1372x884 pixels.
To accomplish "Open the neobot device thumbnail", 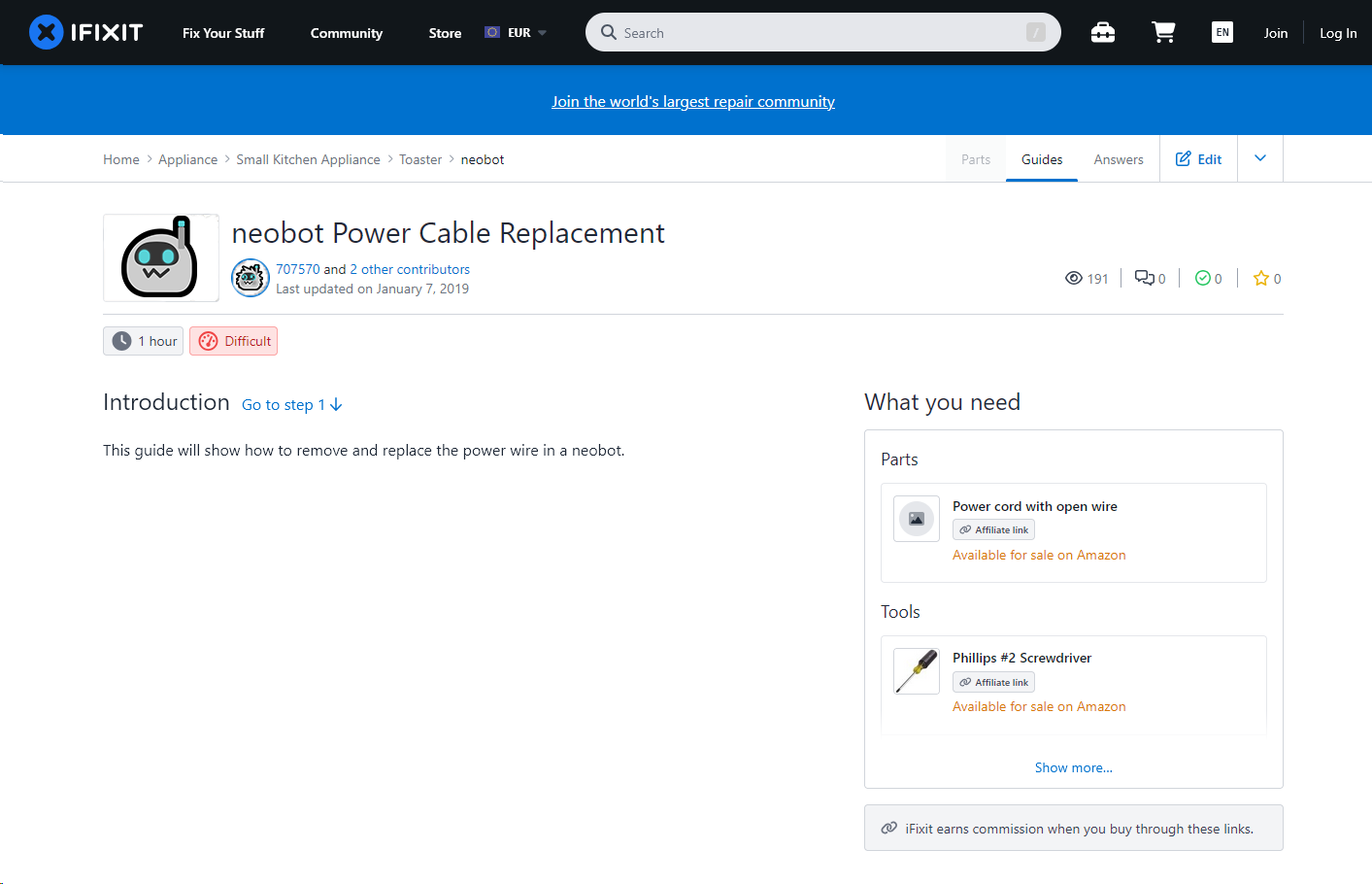I will tap(161, 258).
